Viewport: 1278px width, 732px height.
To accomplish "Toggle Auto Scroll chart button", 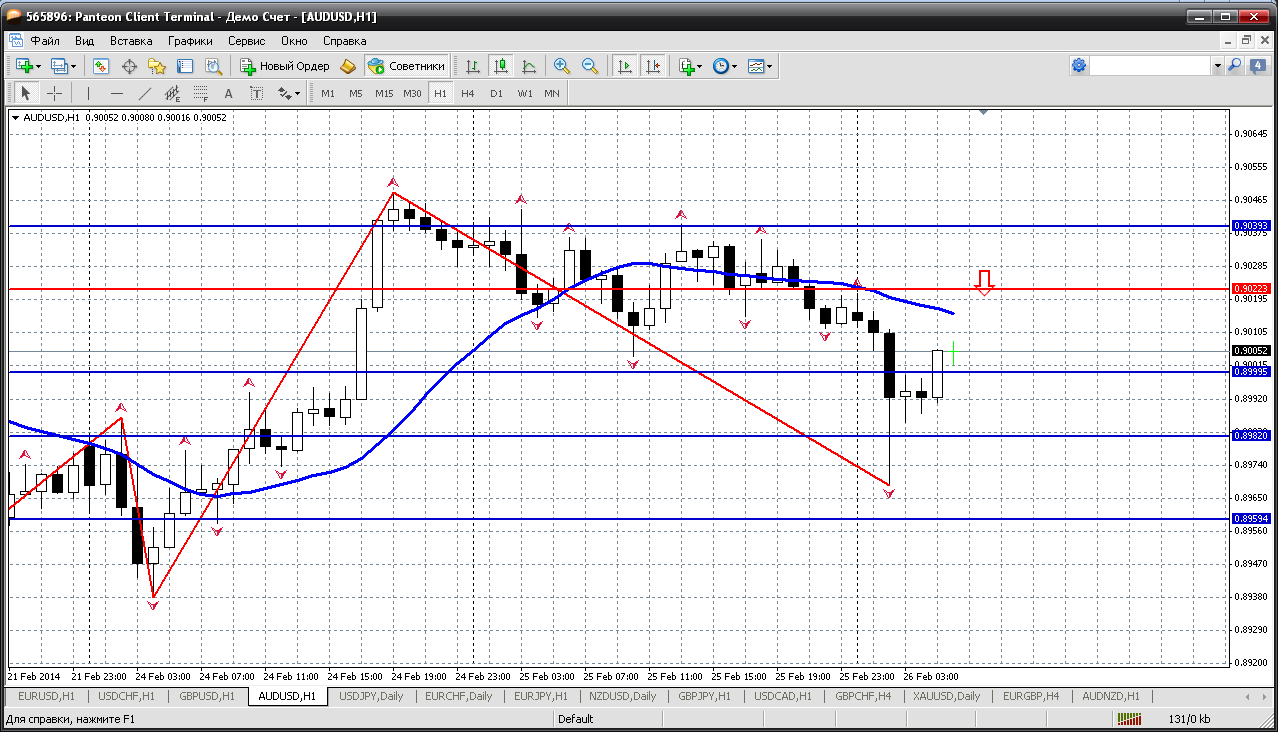I will click(625, 66).
